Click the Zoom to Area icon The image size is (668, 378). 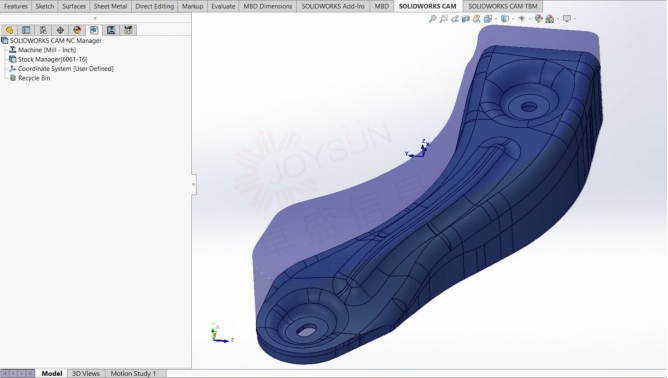coord(443,19)
